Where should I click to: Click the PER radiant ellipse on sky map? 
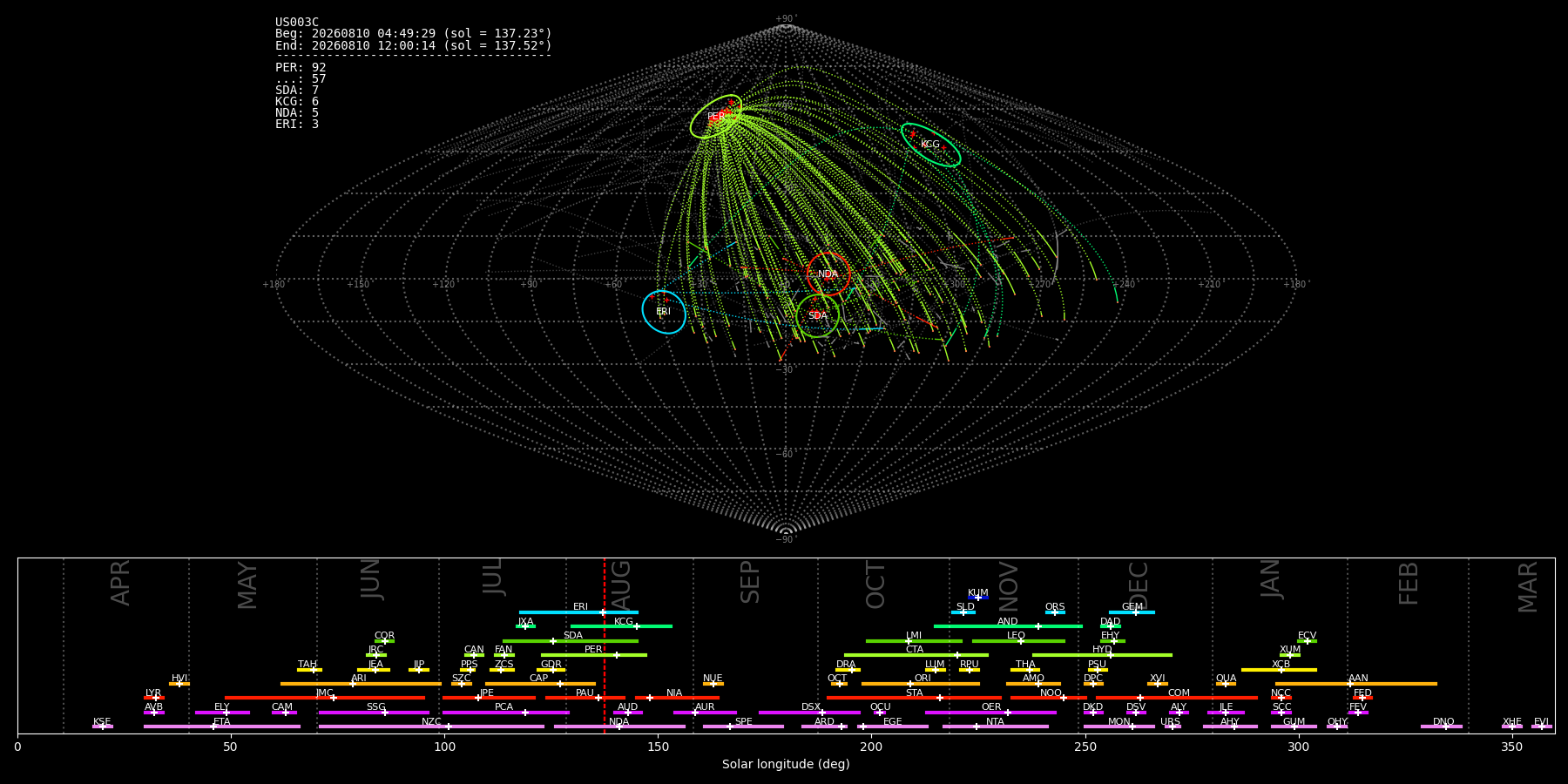tap(716, 117)
